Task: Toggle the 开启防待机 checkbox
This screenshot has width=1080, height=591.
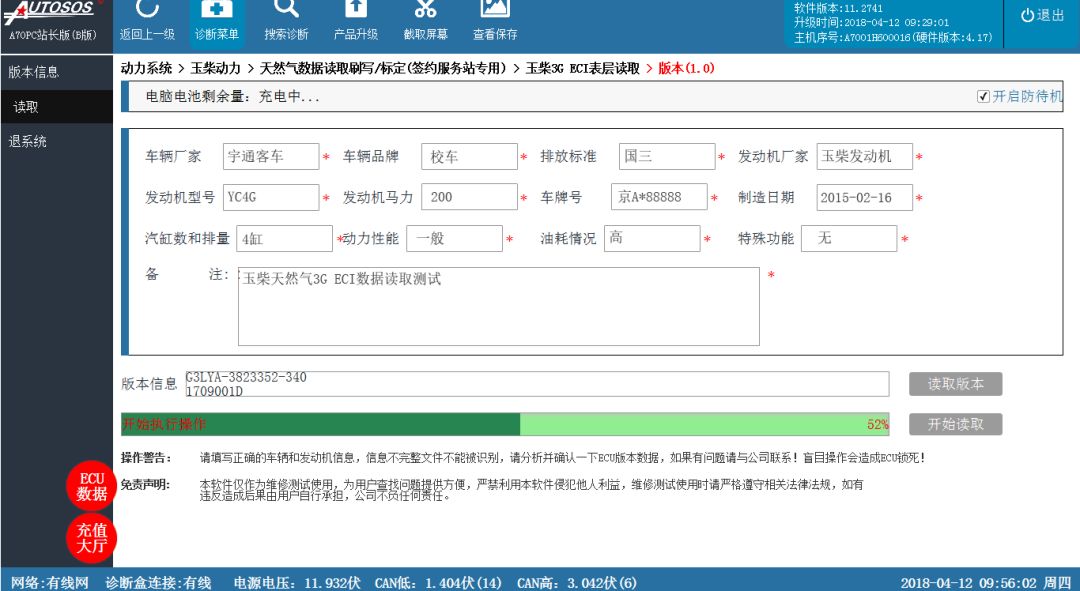Action: [x=984, y=96]
